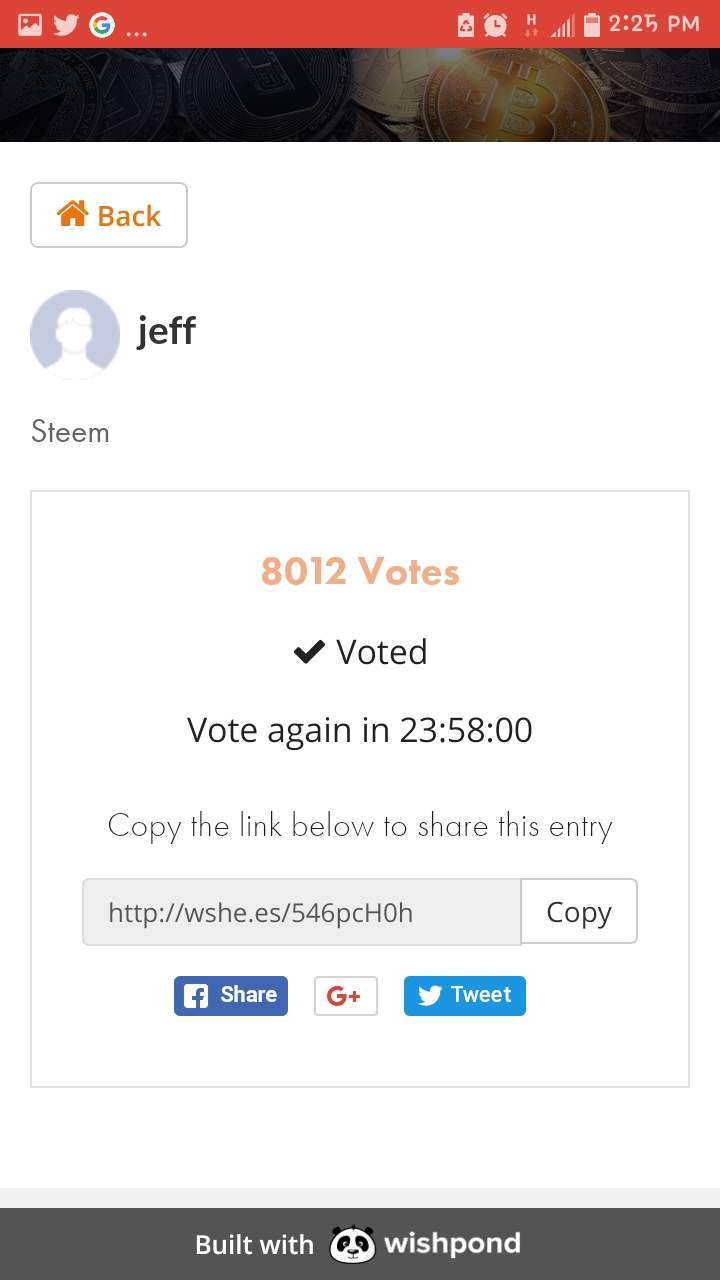The width and height of the screenshot is (720, 1280).
Task: Tap the gallery notification icon in status bar
Action: tap(30, 24)
